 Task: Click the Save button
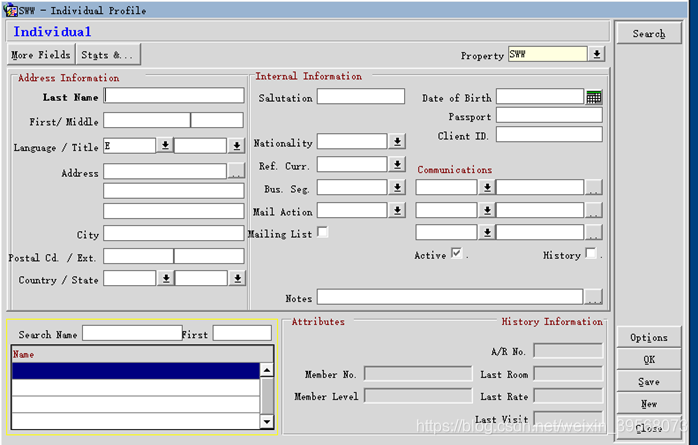point(649,381)
